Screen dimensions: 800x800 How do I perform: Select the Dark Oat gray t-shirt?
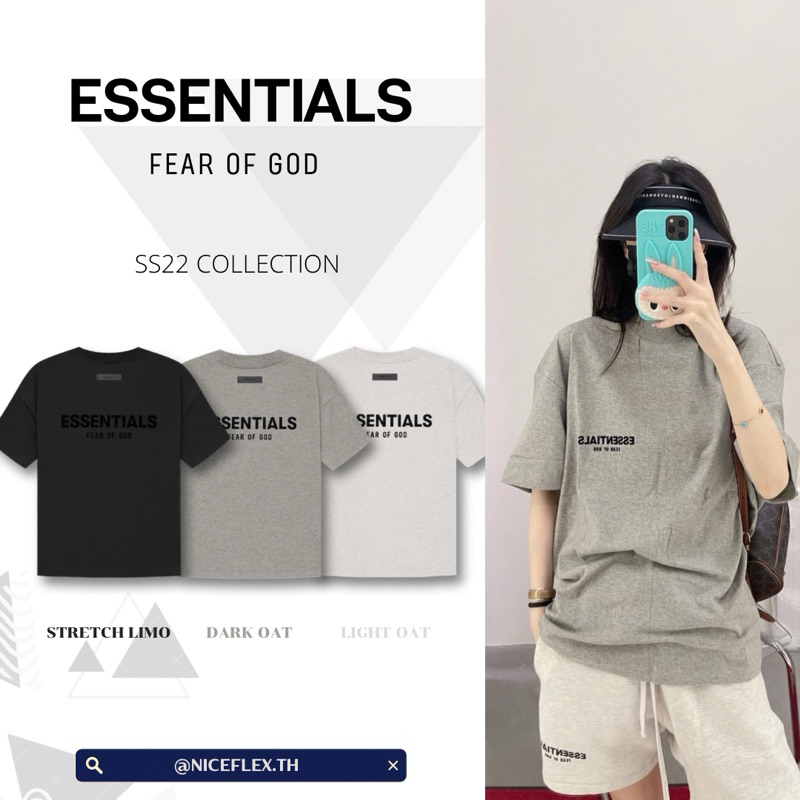tap(270, 464)
